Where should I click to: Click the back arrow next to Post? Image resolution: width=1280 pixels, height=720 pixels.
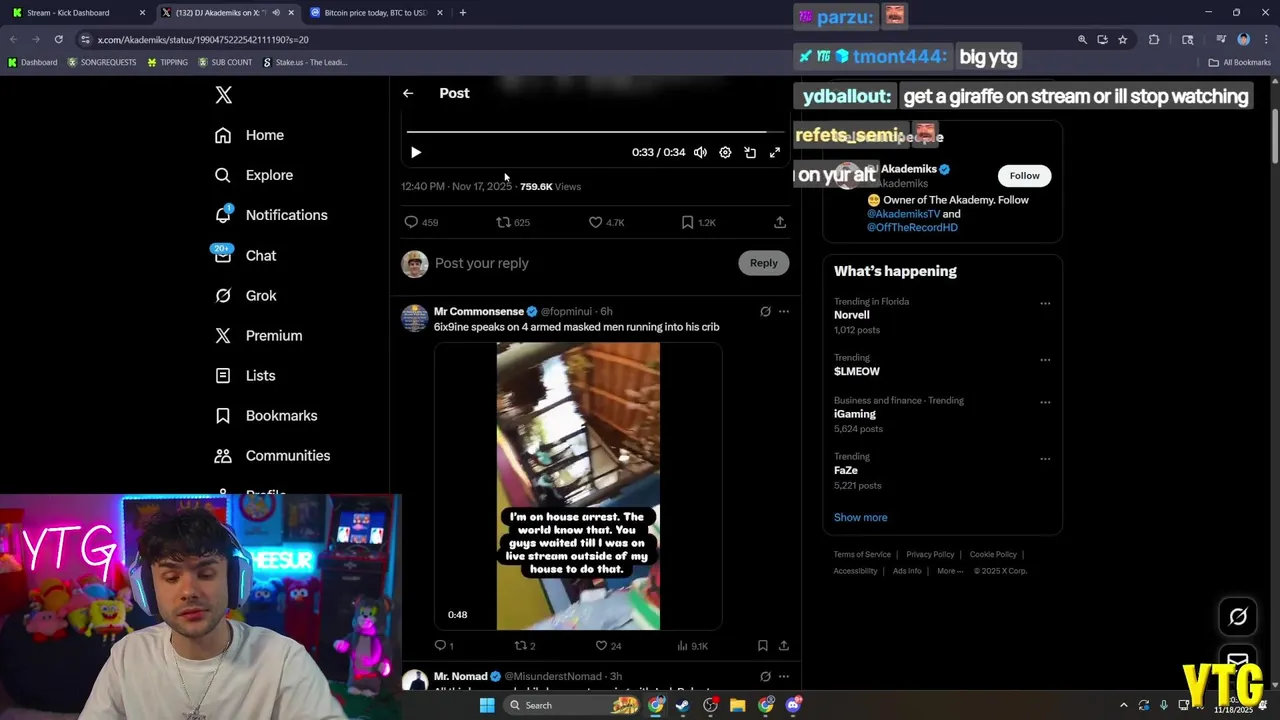point(408,93)
